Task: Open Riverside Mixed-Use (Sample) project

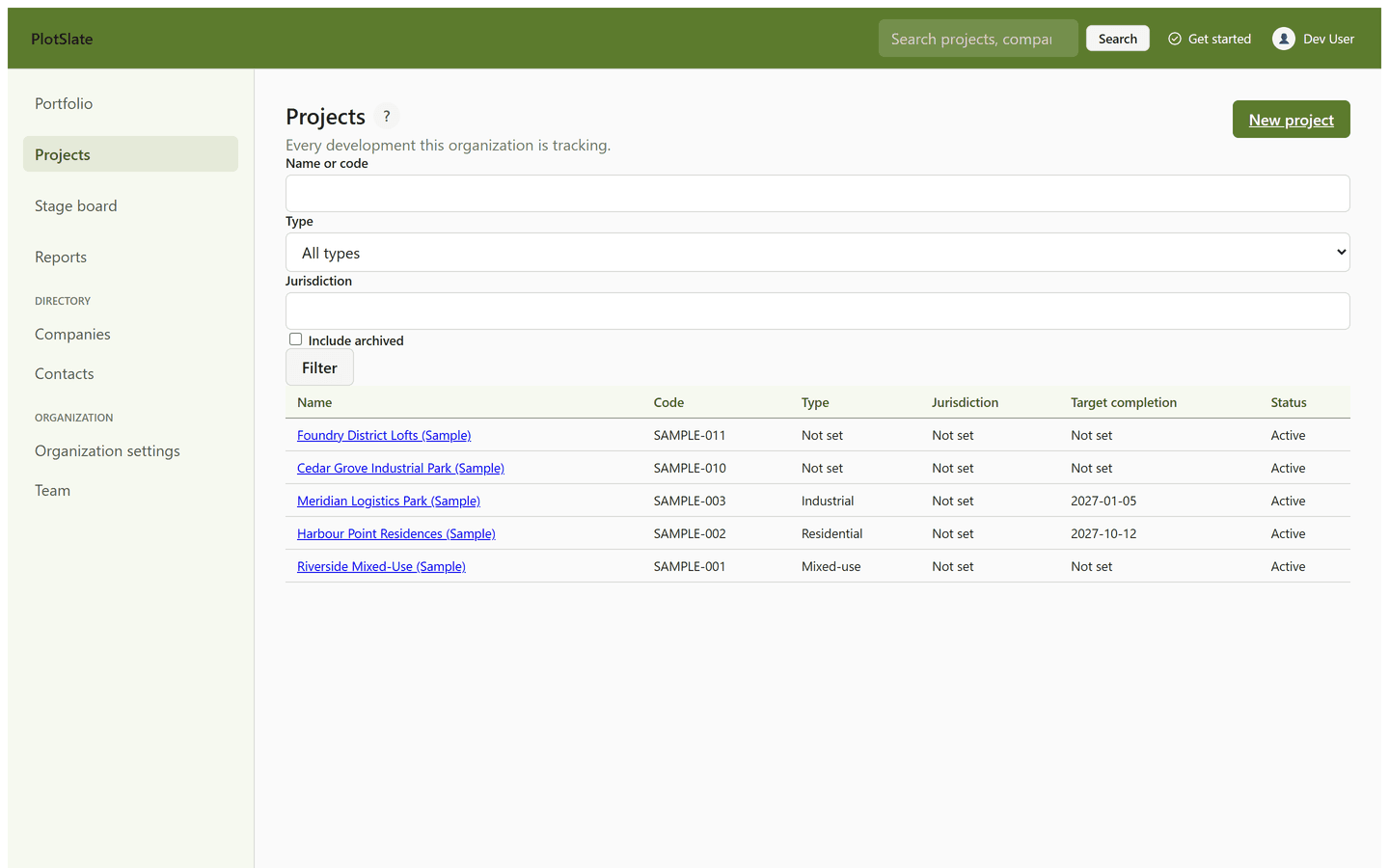Action: (x=381, y=566)
